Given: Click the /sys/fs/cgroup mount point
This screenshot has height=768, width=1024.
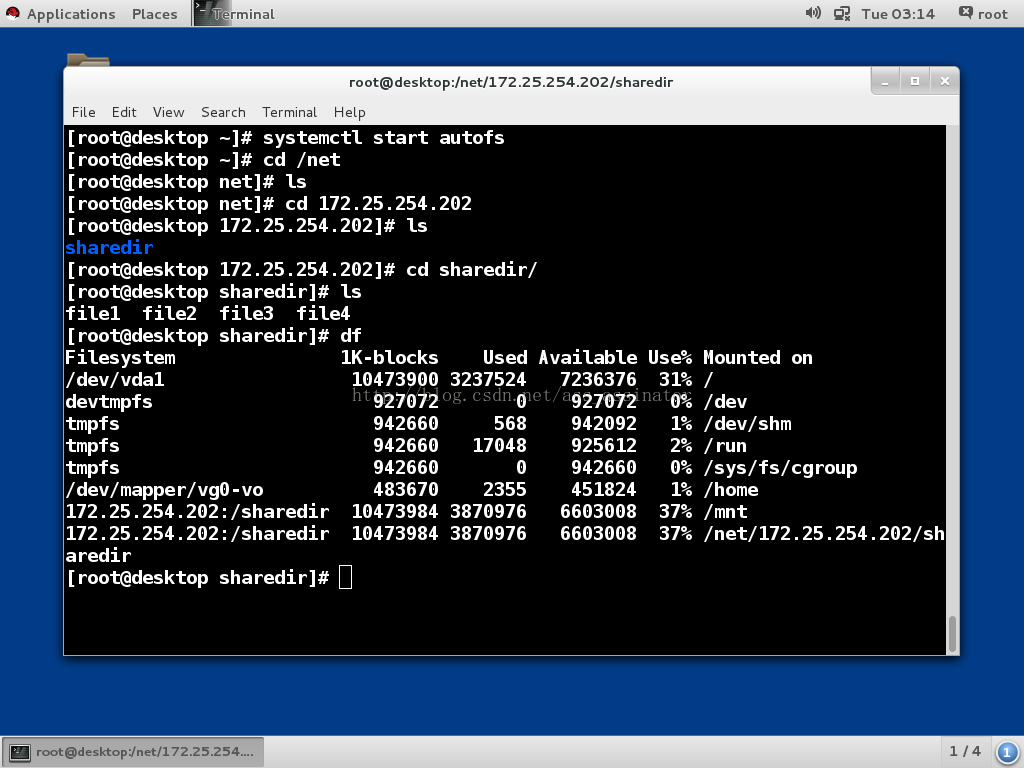Looking at the screenshot, I should pos(780,468).
